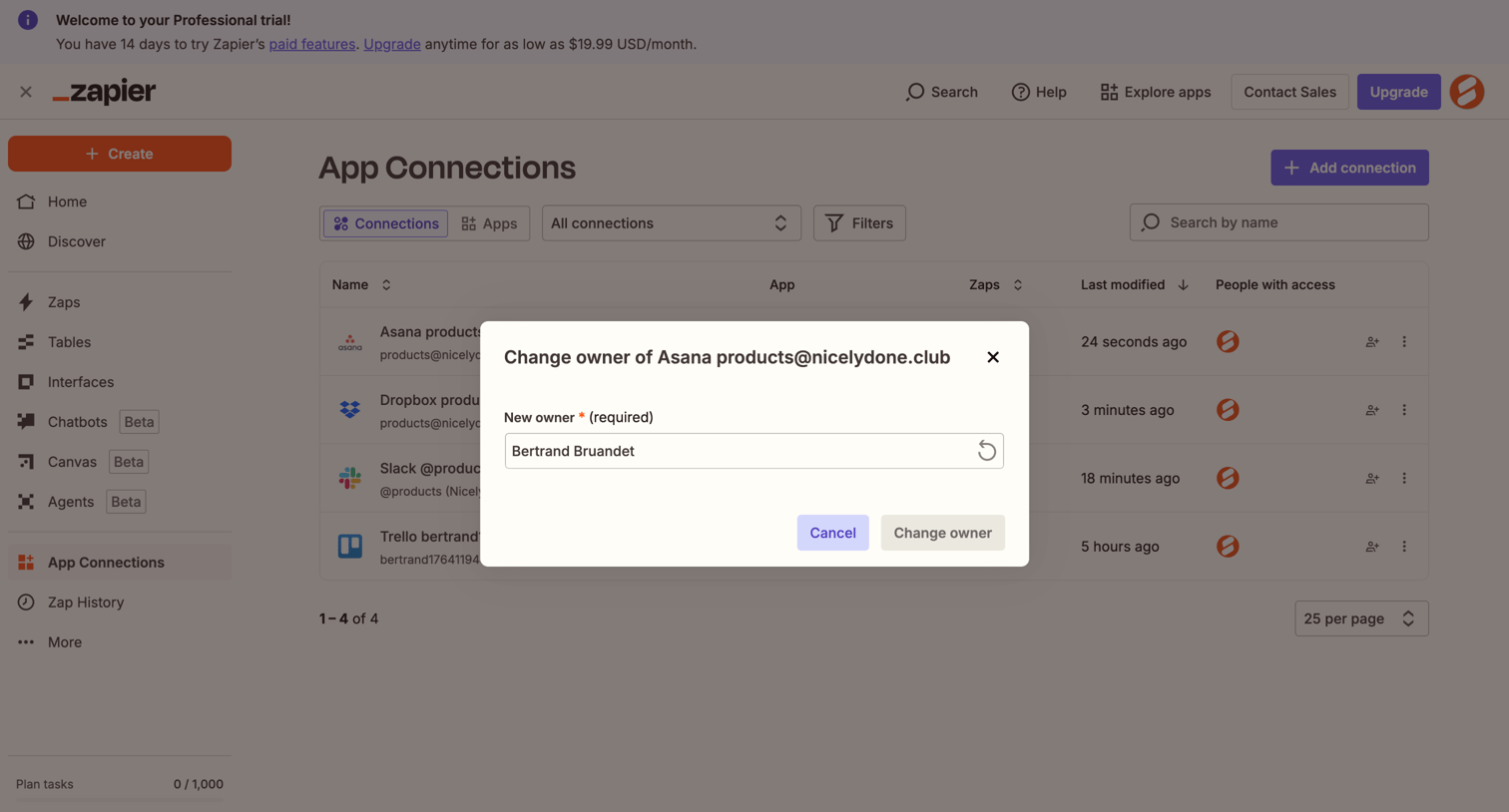Click the Trello app icon
This screenshot has width=1509, height=812.
pyautogui.click(x=349, y=547)
